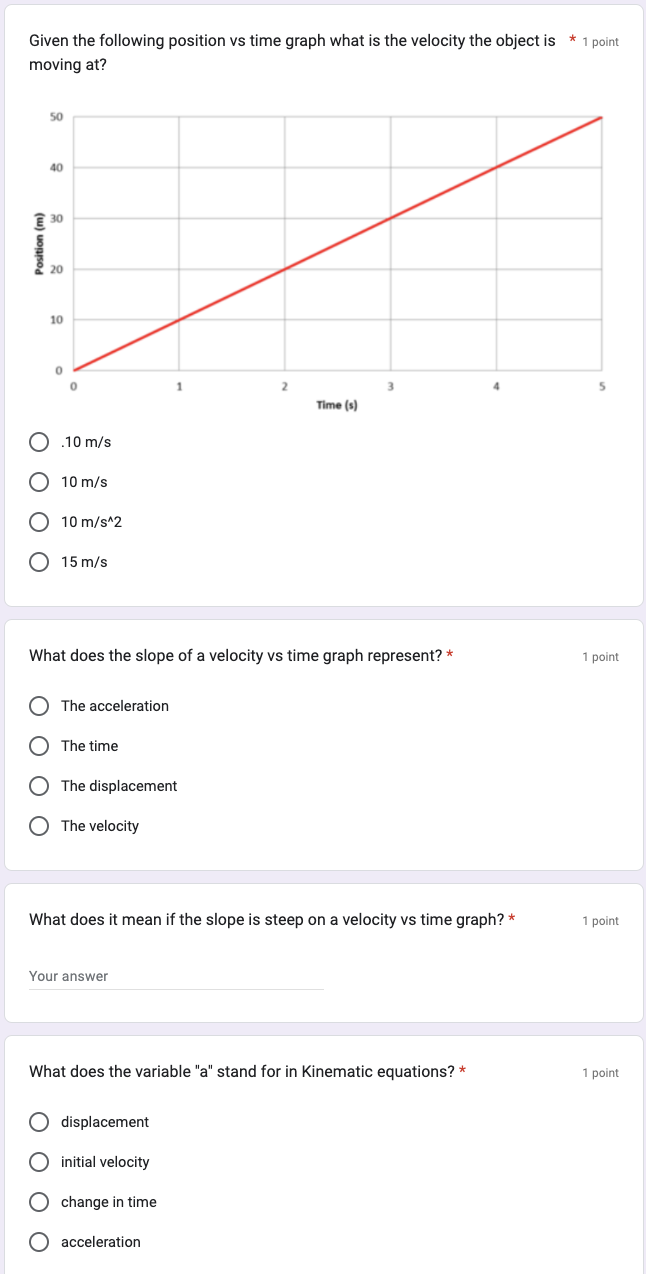Click the "1 point" label on first question
Viewport: 646px width, 1274px height.
point(600,41)
